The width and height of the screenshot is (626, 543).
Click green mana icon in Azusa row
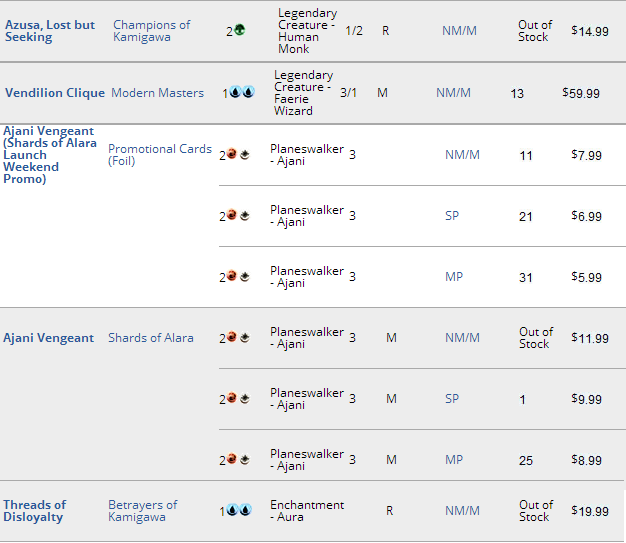coord(240,30)
